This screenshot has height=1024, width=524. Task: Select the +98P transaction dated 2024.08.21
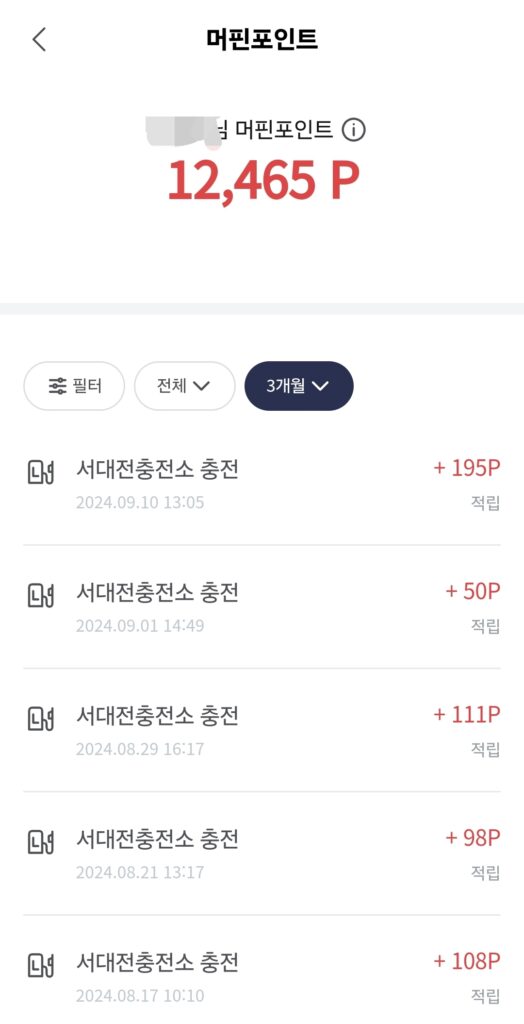(x=262, y=853)
